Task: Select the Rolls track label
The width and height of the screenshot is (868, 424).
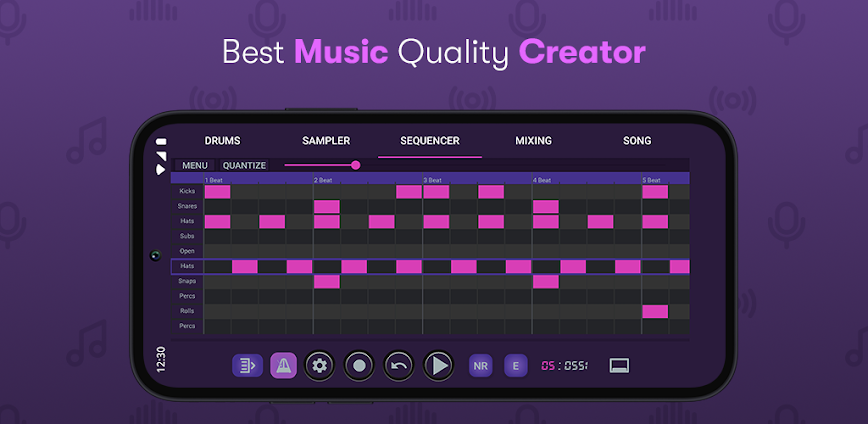Action: [187, 311]
